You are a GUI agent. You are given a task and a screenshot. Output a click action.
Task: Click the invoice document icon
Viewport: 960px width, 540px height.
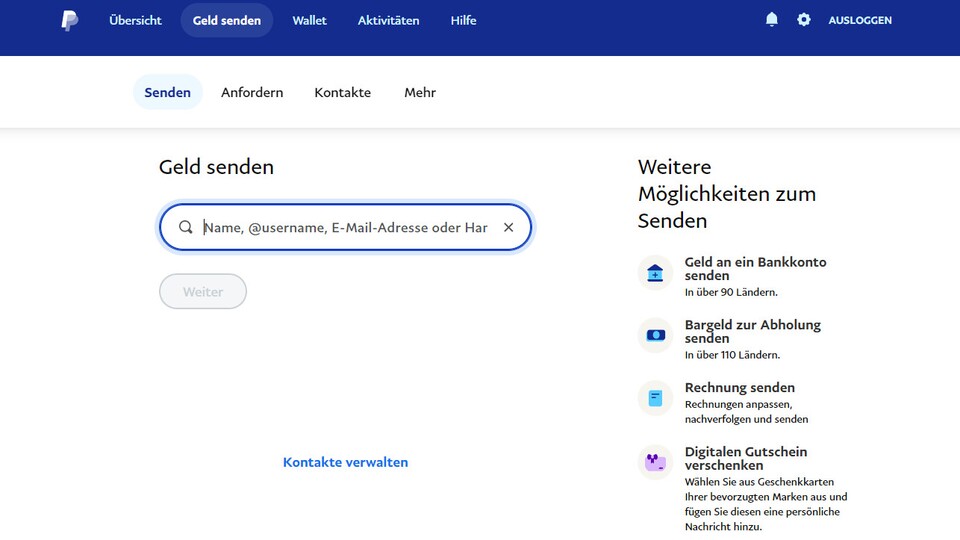pyautogui.click(x=655, y=399)
